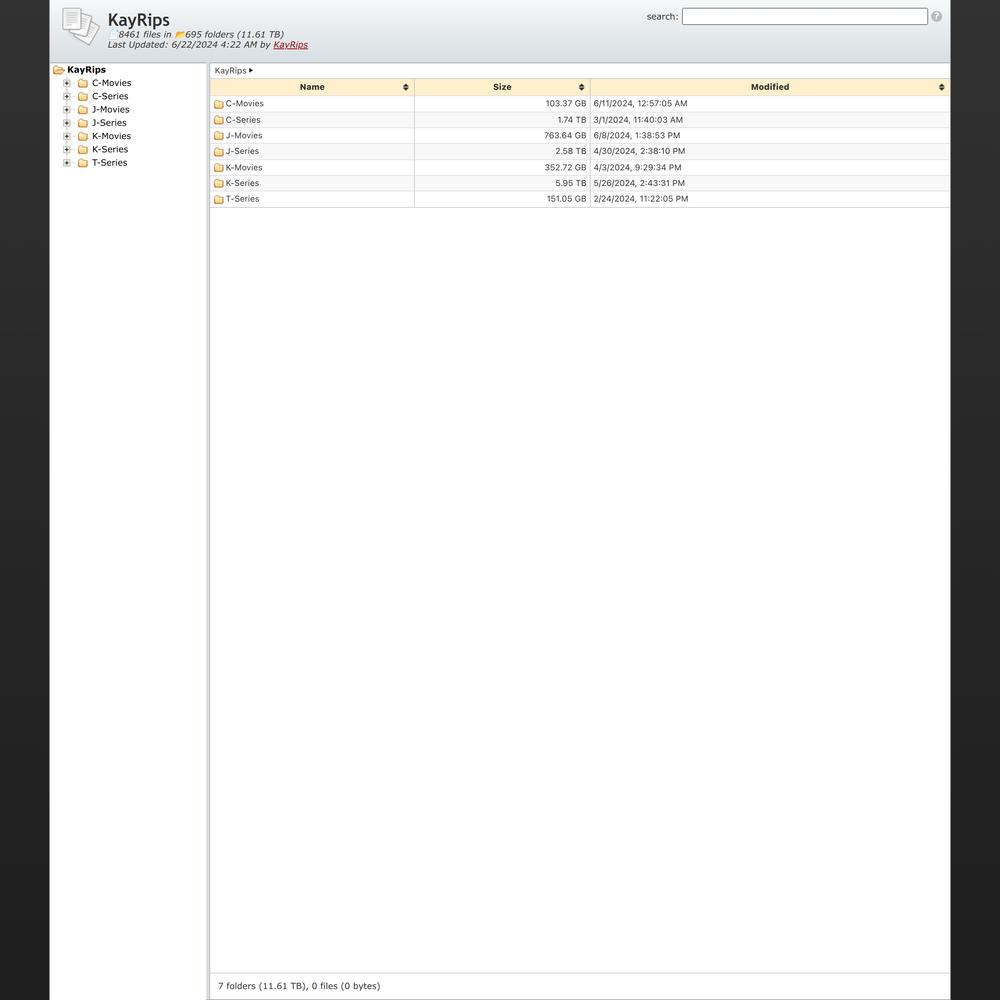Open K-Series folder name in table
The image size is (1000, 1000).
pyautogui.click(x=242, y=184)
